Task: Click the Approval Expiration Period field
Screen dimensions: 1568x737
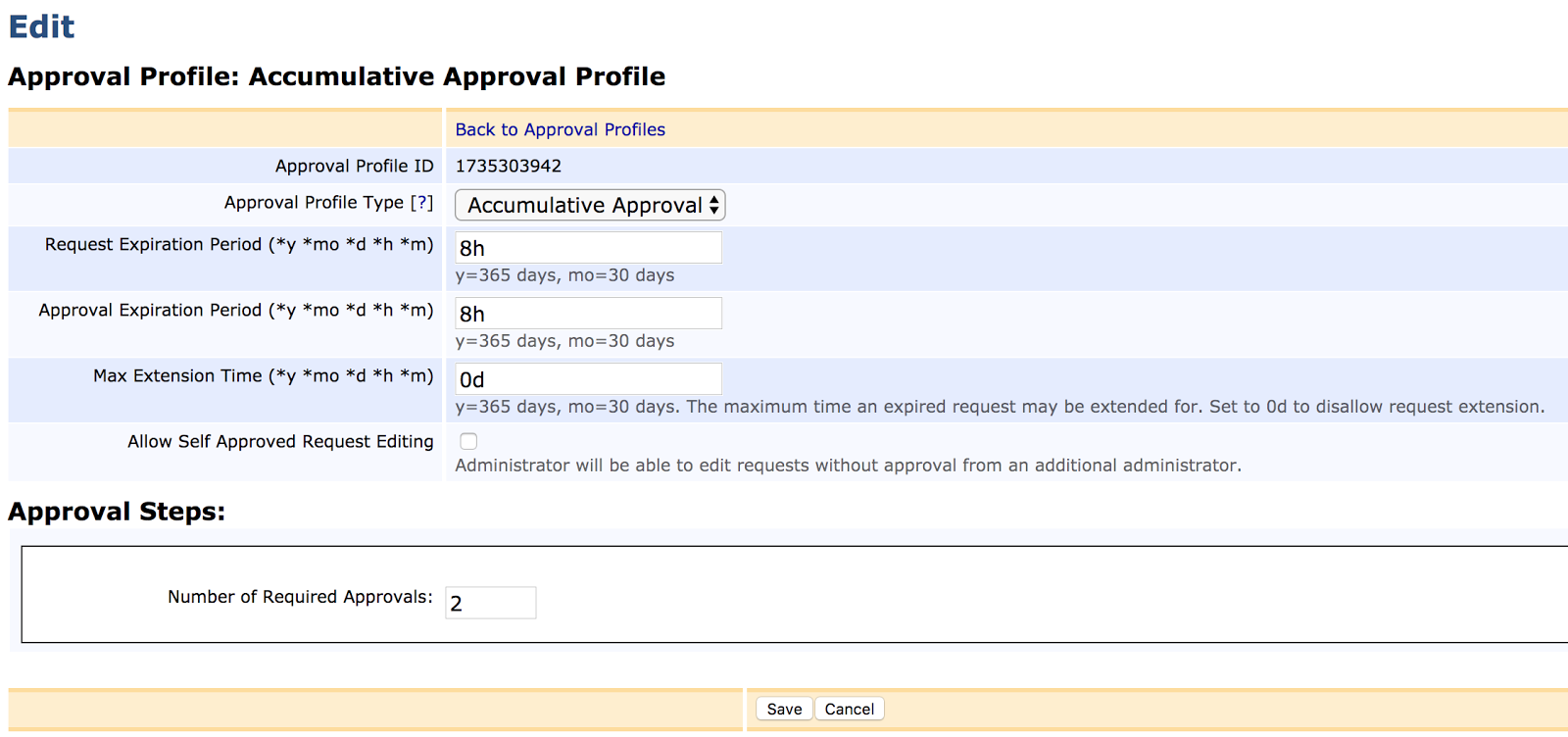Action: coord(588,313)
